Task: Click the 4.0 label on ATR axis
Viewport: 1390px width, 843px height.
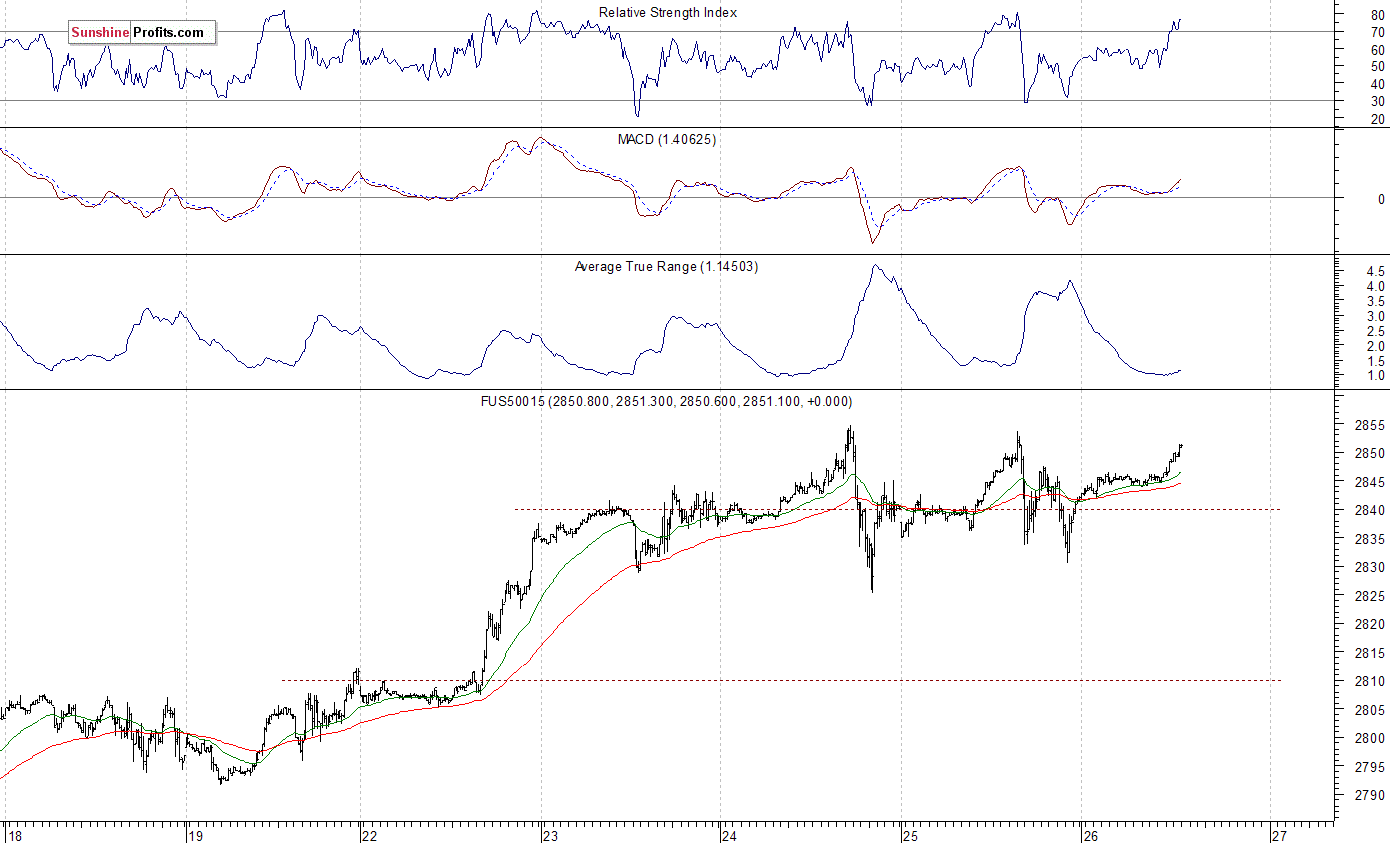Action: (1375, 287)
